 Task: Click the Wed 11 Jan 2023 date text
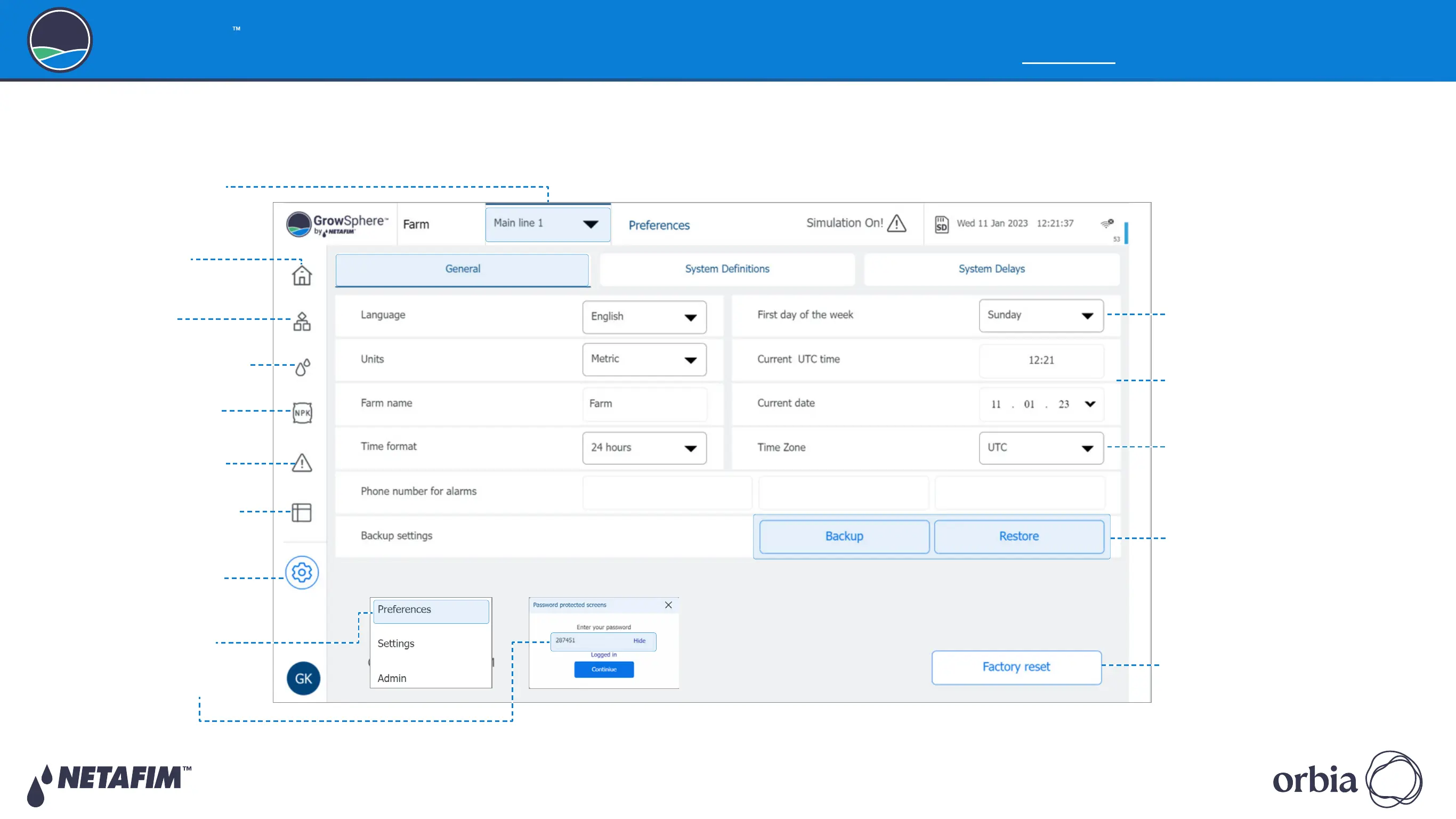[x=992, y=223]
